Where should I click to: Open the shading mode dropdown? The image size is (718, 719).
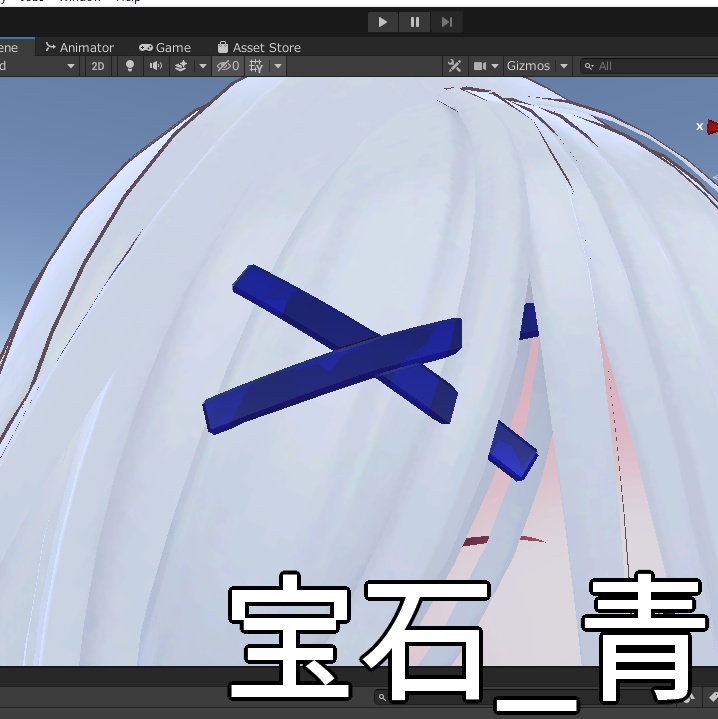(x=39, y=66)
